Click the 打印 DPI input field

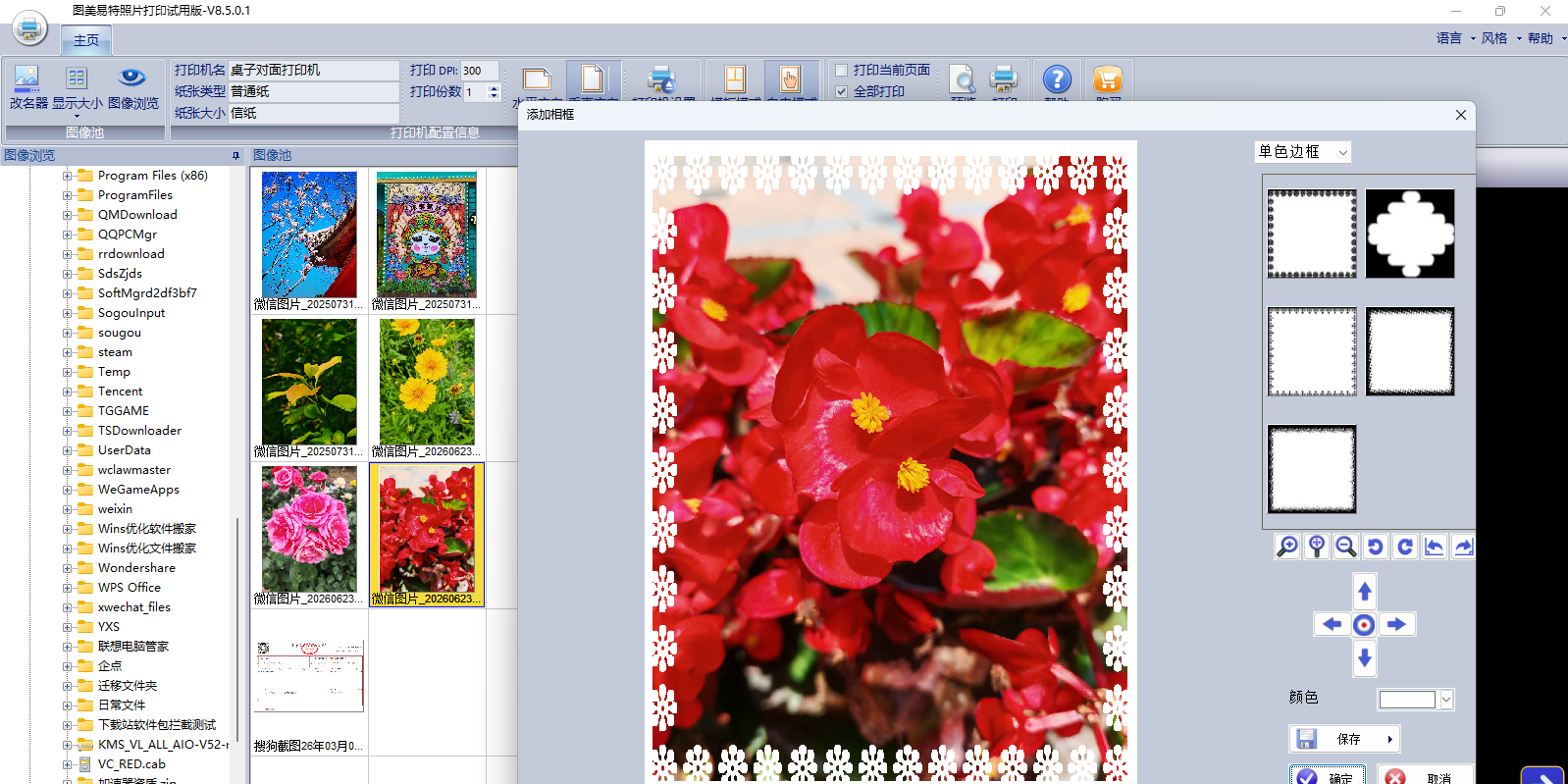pyautogui.click(x=480, y=71)
